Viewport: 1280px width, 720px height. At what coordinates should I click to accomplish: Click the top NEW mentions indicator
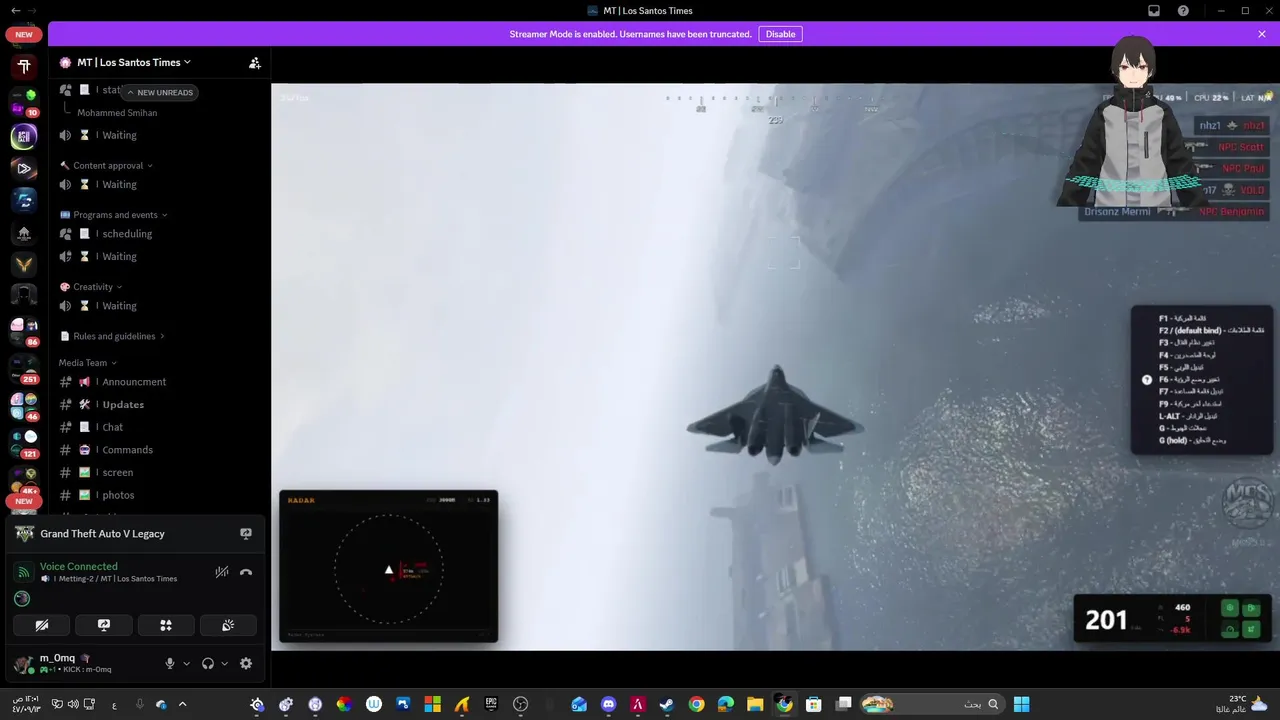[24, 34]
